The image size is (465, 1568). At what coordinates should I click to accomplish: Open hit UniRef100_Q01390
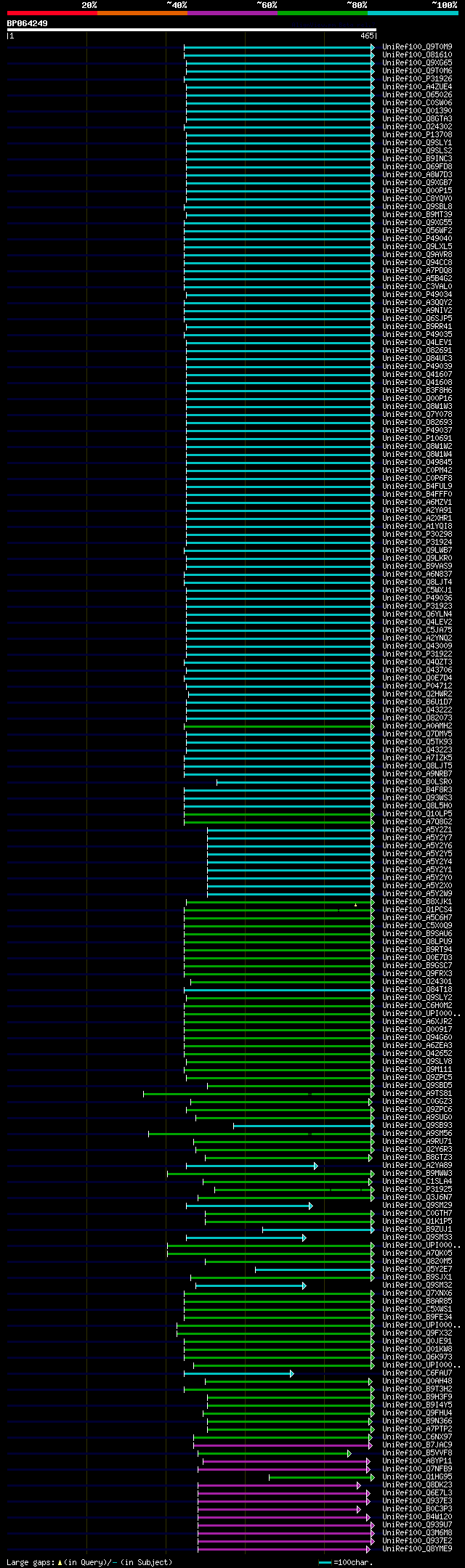tap(417, 110)
